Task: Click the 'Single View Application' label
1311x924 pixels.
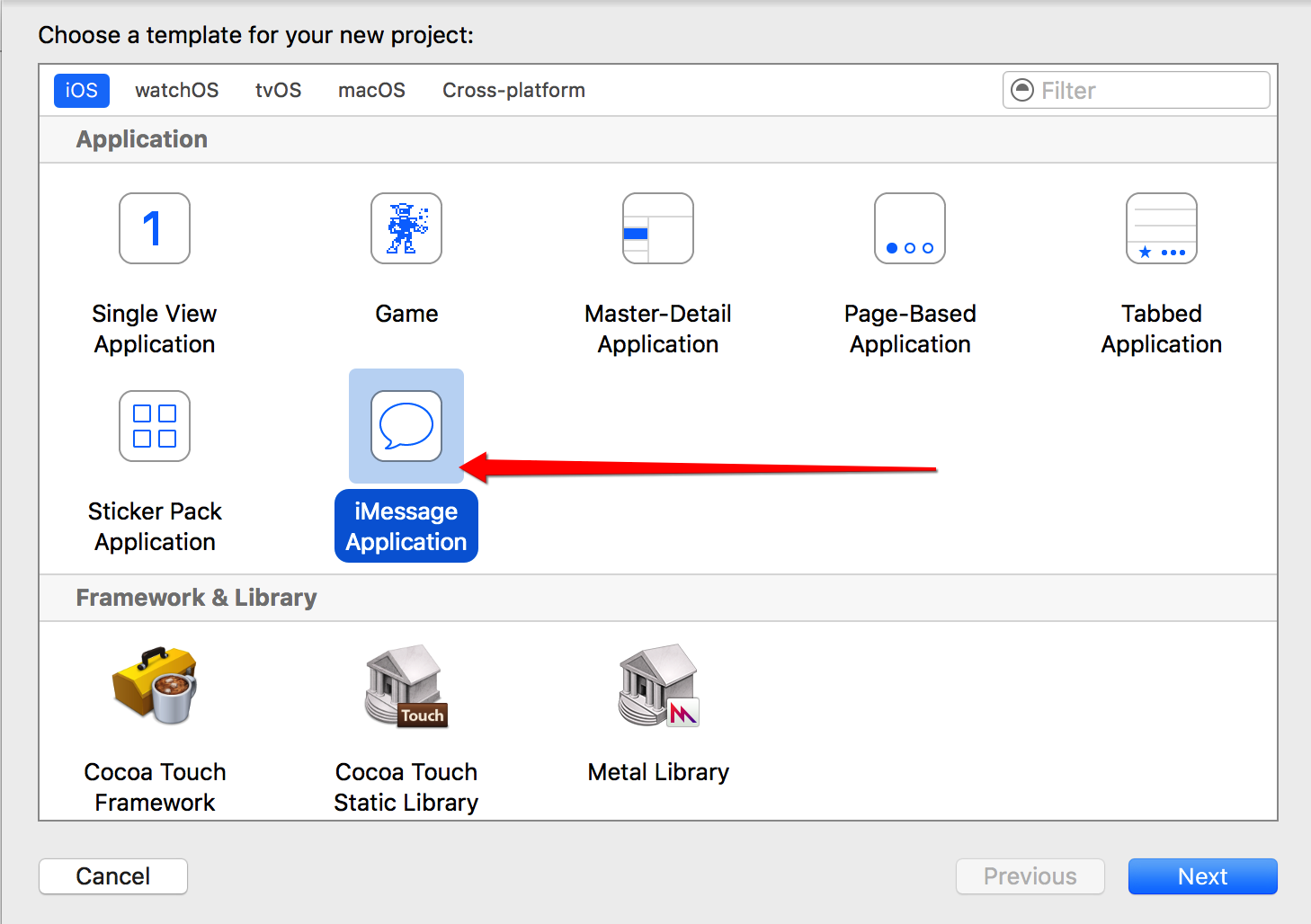Action: tap(155, 329)
